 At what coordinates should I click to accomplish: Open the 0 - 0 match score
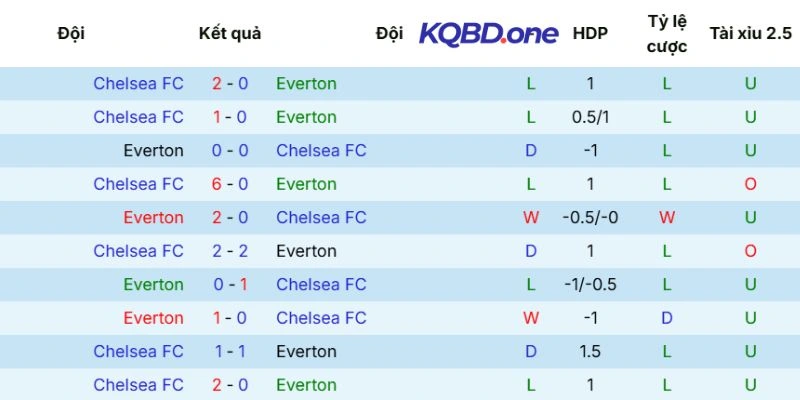click(x=230, y=151)
